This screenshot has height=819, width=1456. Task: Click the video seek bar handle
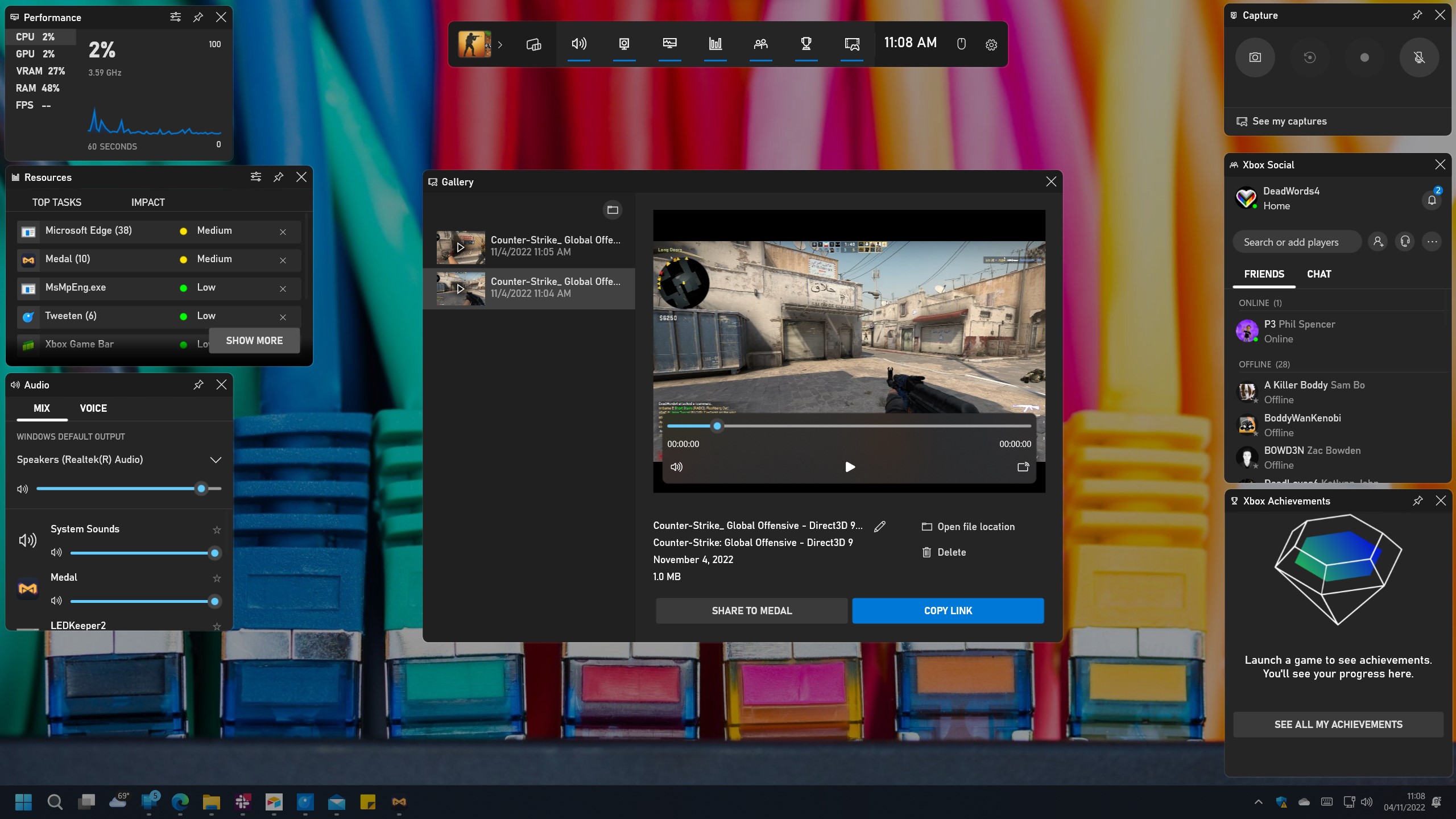(x=717, y=425)
